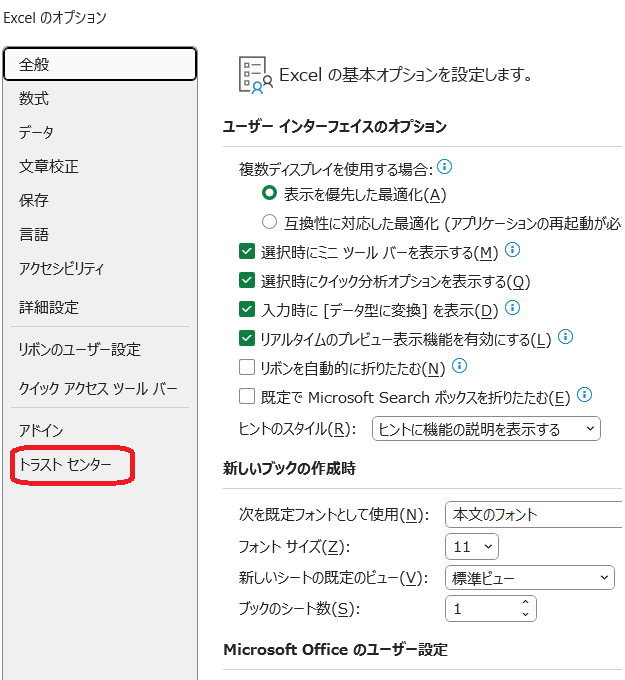The width and height of the screenshot is (625, 680).
Task: Increase ブックのシート数 with up arrow
Action: [525, 602]
